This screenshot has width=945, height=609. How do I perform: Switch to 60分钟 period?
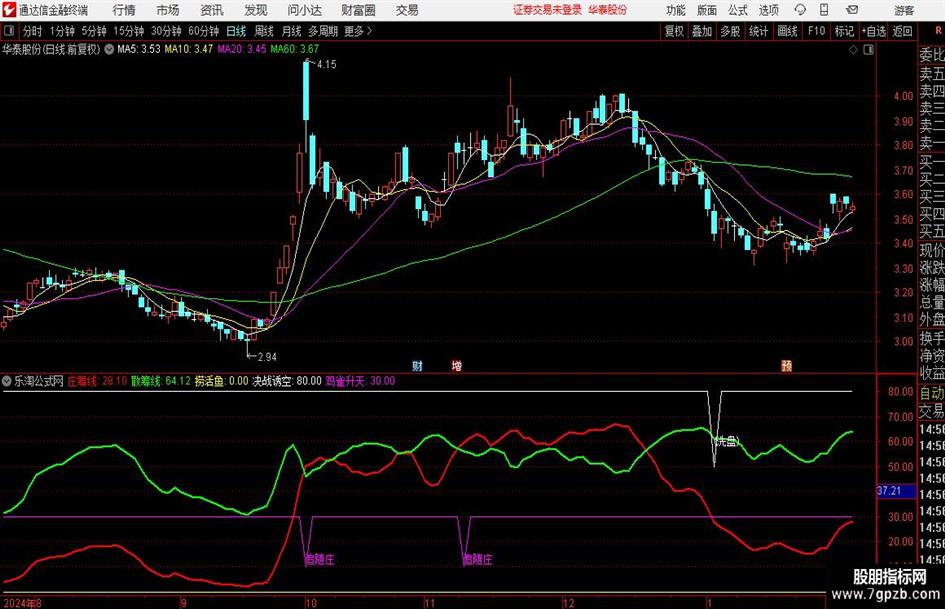tap(203, 31)
